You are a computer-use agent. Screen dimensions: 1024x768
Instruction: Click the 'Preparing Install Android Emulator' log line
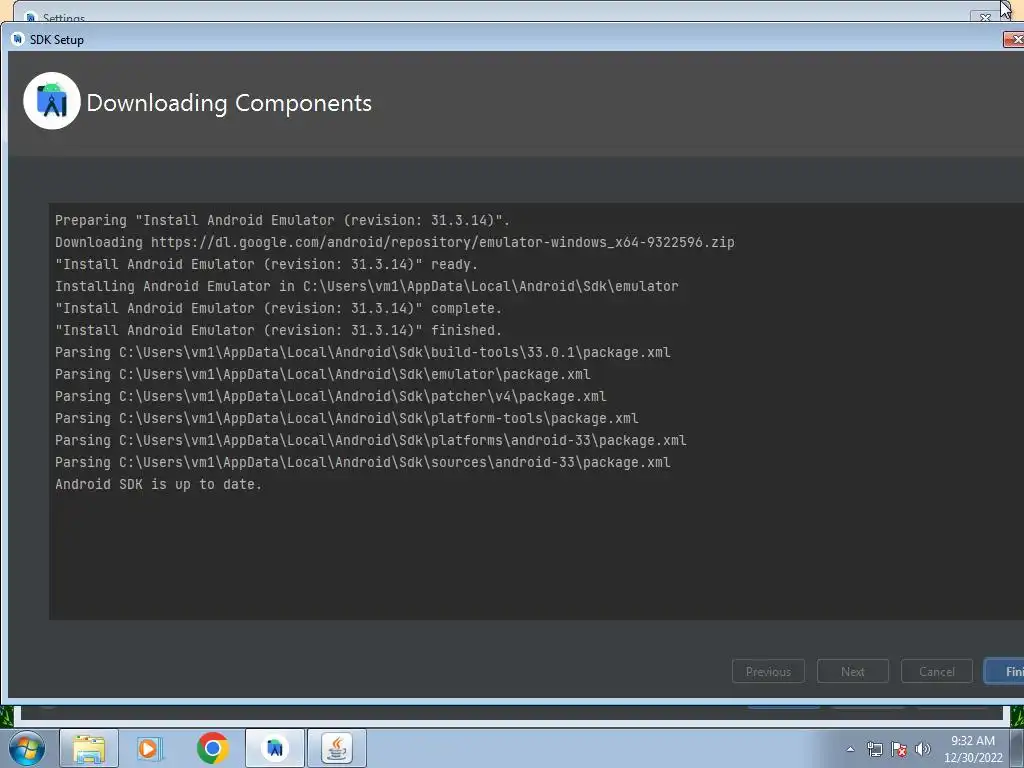pyautogui.click(x=282, y=220)
